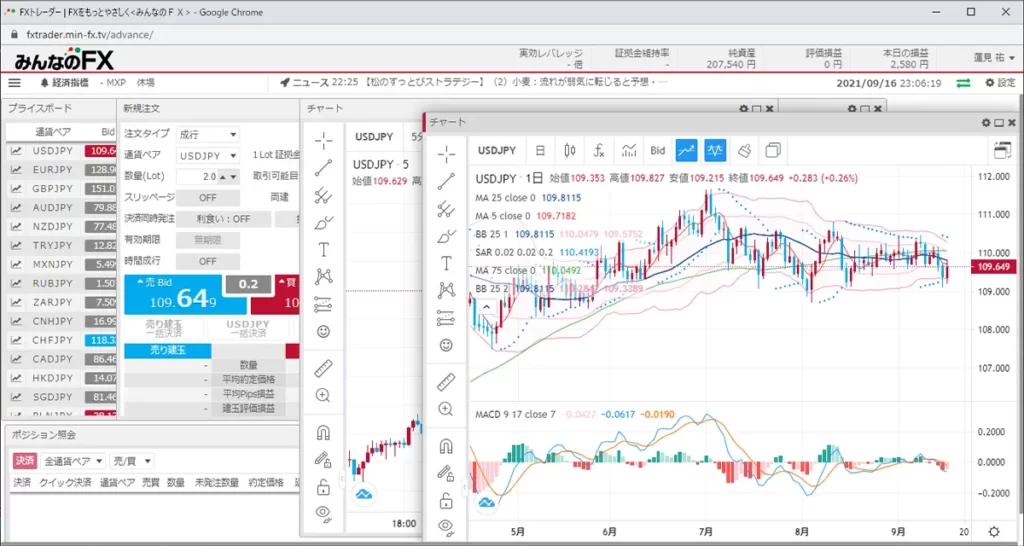This screenshot has height=546, width=1024.
Task: Select ruler measure tool in front chart
Action: coord(447,381)
